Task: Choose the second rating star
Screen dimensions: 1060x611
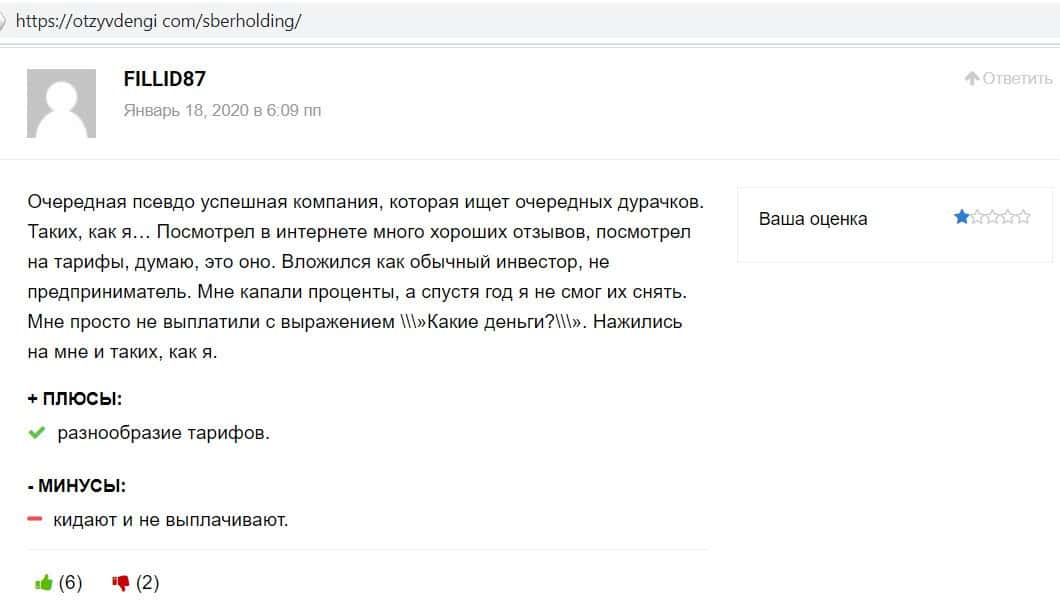Action: click(977, 217)
